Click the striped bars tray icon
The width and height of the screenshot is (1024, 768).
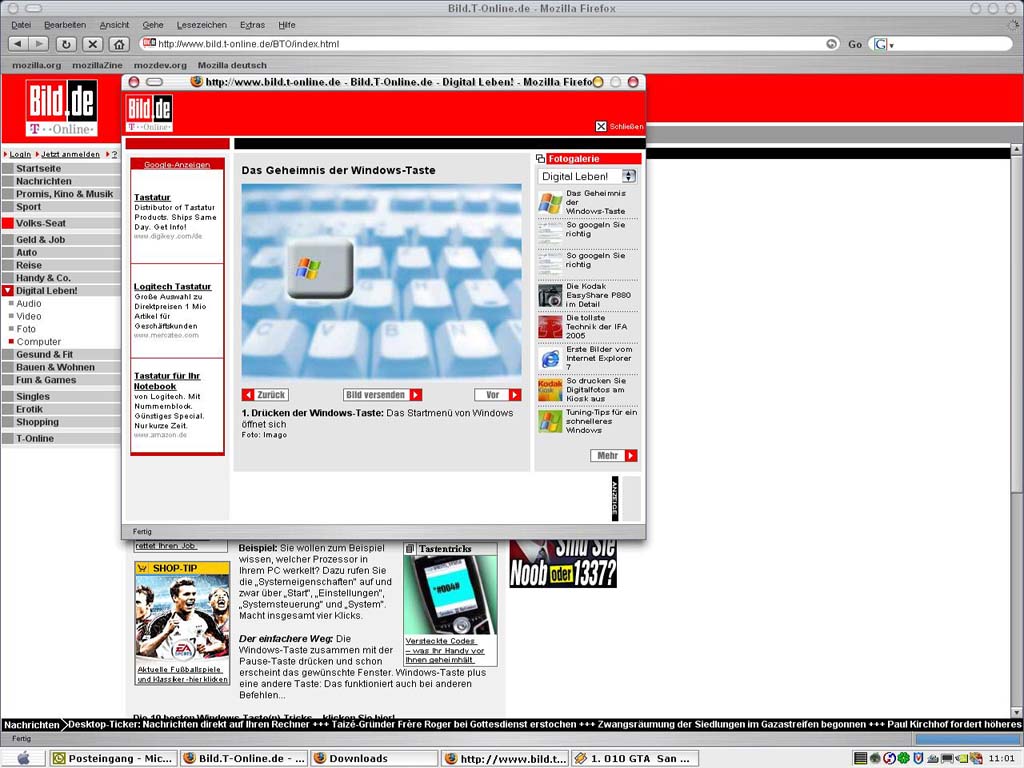[x=861, y=758]
